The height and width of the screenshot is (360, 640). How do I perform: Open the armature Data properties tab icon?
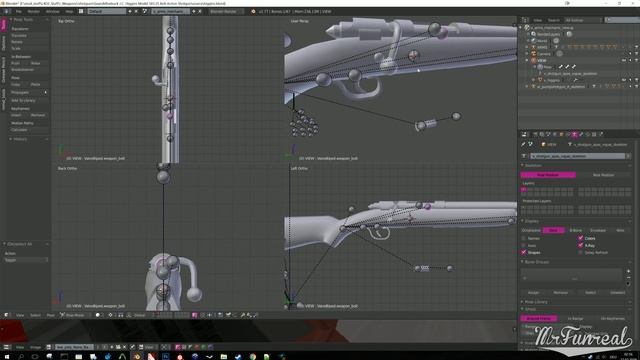[x=574, y=134]
